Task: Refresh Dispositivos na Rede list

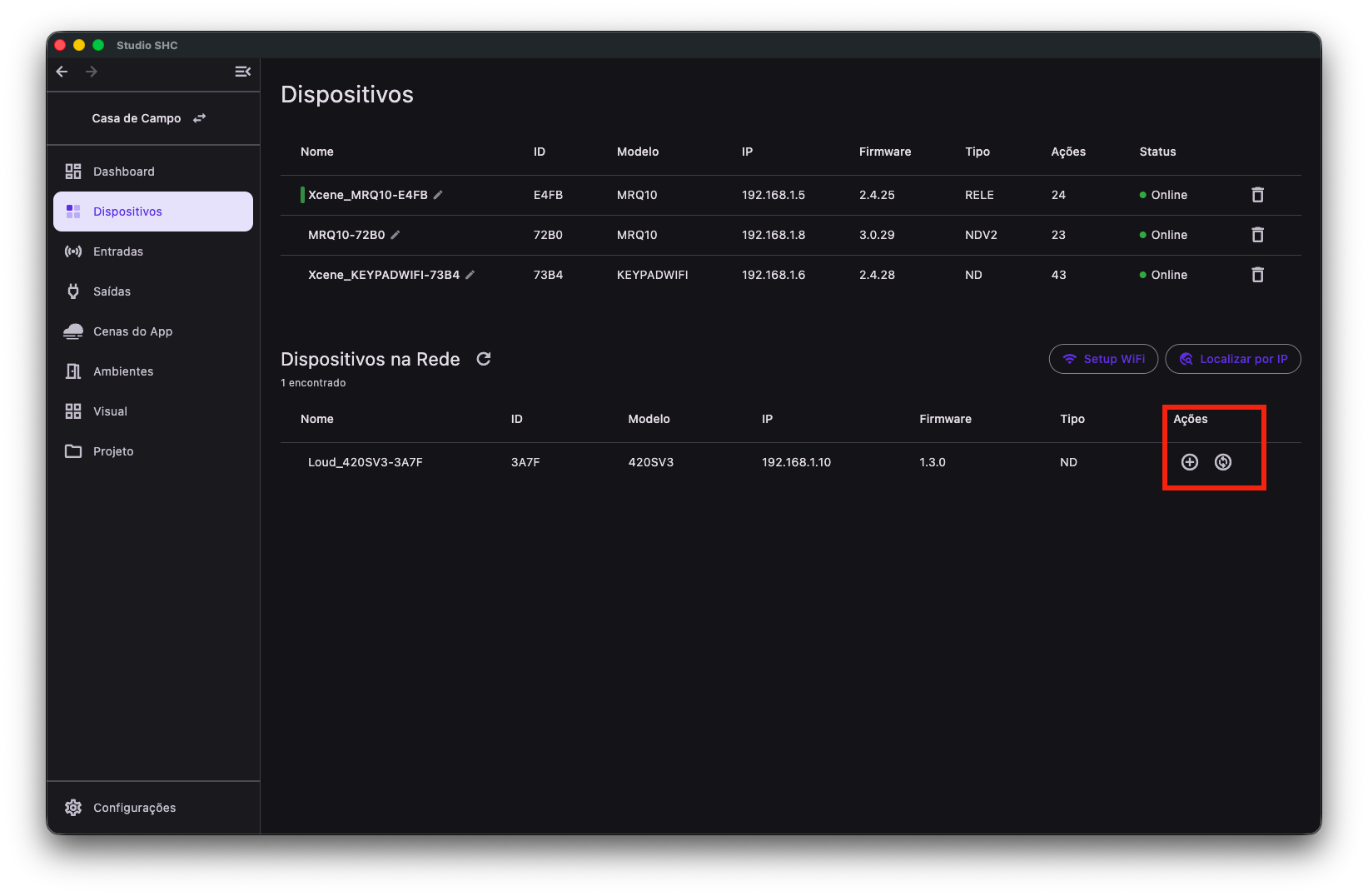Action: tap(484, 359)
